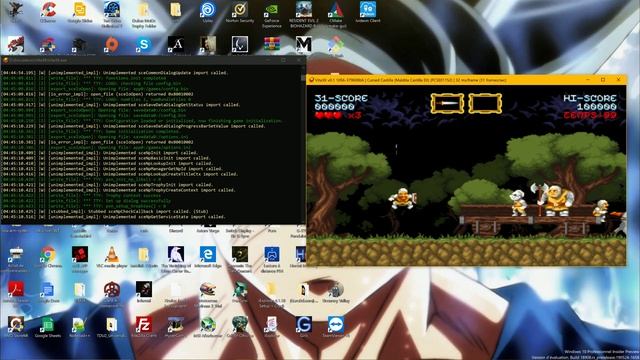The width and height of the screenshot is (640, 360).
Task: Select the sceSaveDataDialogProgressBarSetValue log line
Action: click(x=133, y=126)
